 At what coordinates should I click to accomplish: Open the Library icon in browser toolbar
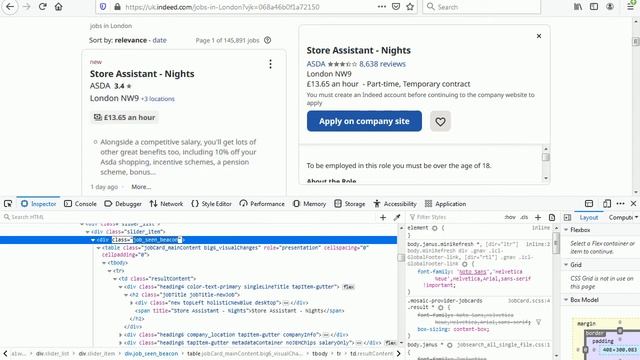point(578,7)
